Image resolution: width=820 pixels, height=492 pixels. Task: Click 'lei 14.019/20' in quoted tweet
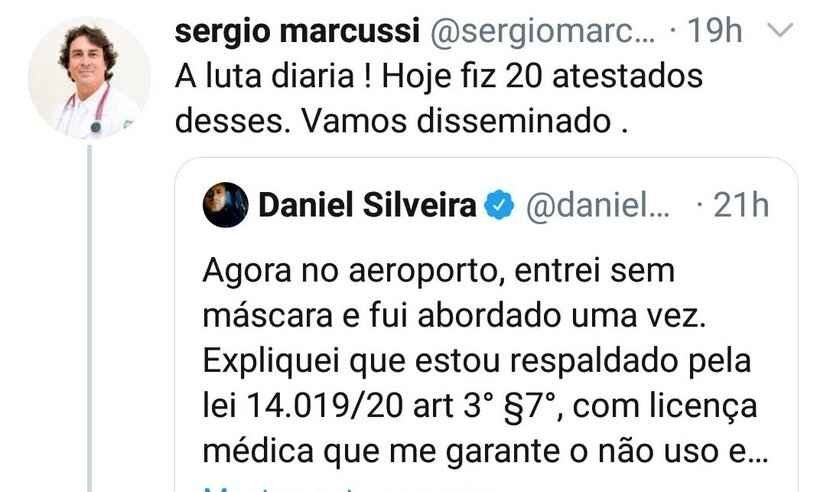[x=303, y=406]
